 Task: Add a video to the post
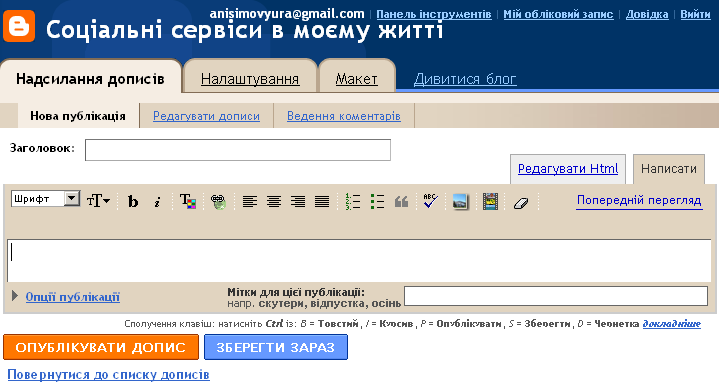[490, 201]
